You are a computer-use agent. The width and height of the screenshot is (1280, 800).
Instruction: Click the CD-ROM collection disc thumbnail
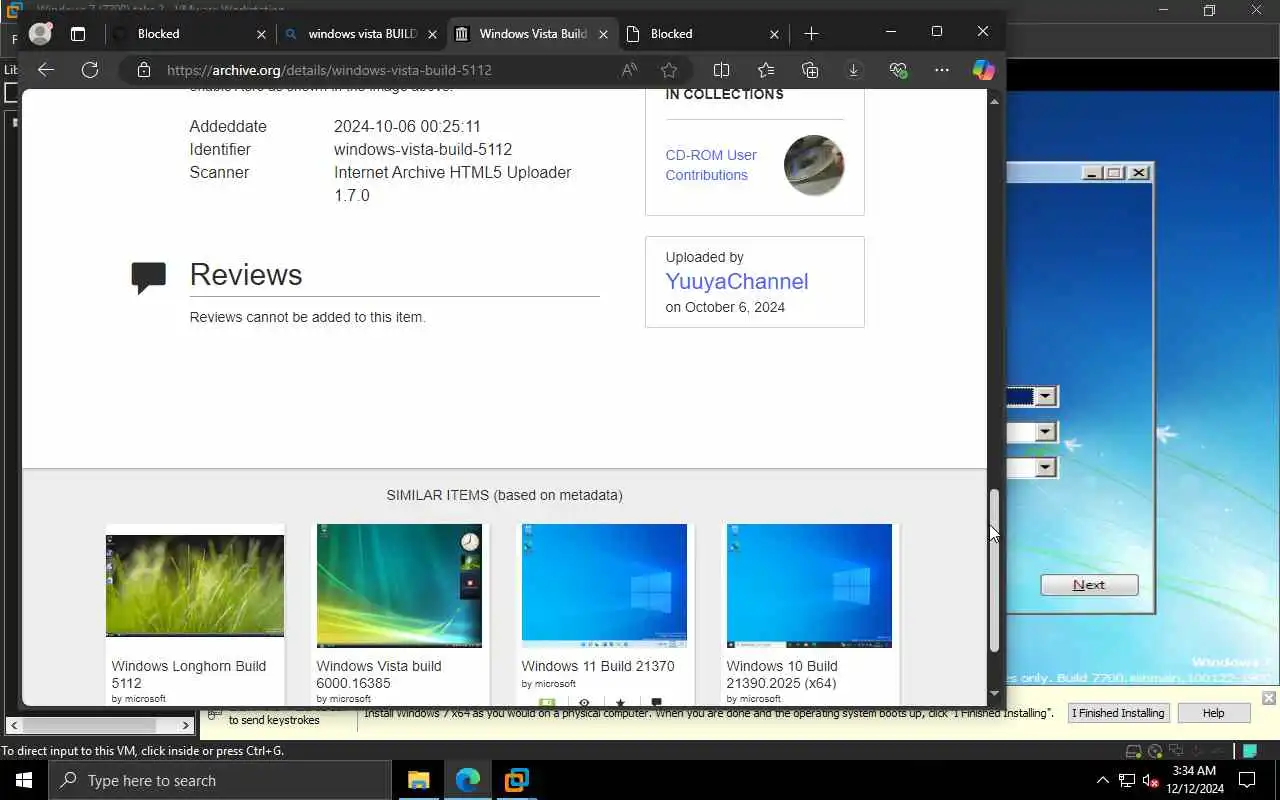[x=814, y=165]
